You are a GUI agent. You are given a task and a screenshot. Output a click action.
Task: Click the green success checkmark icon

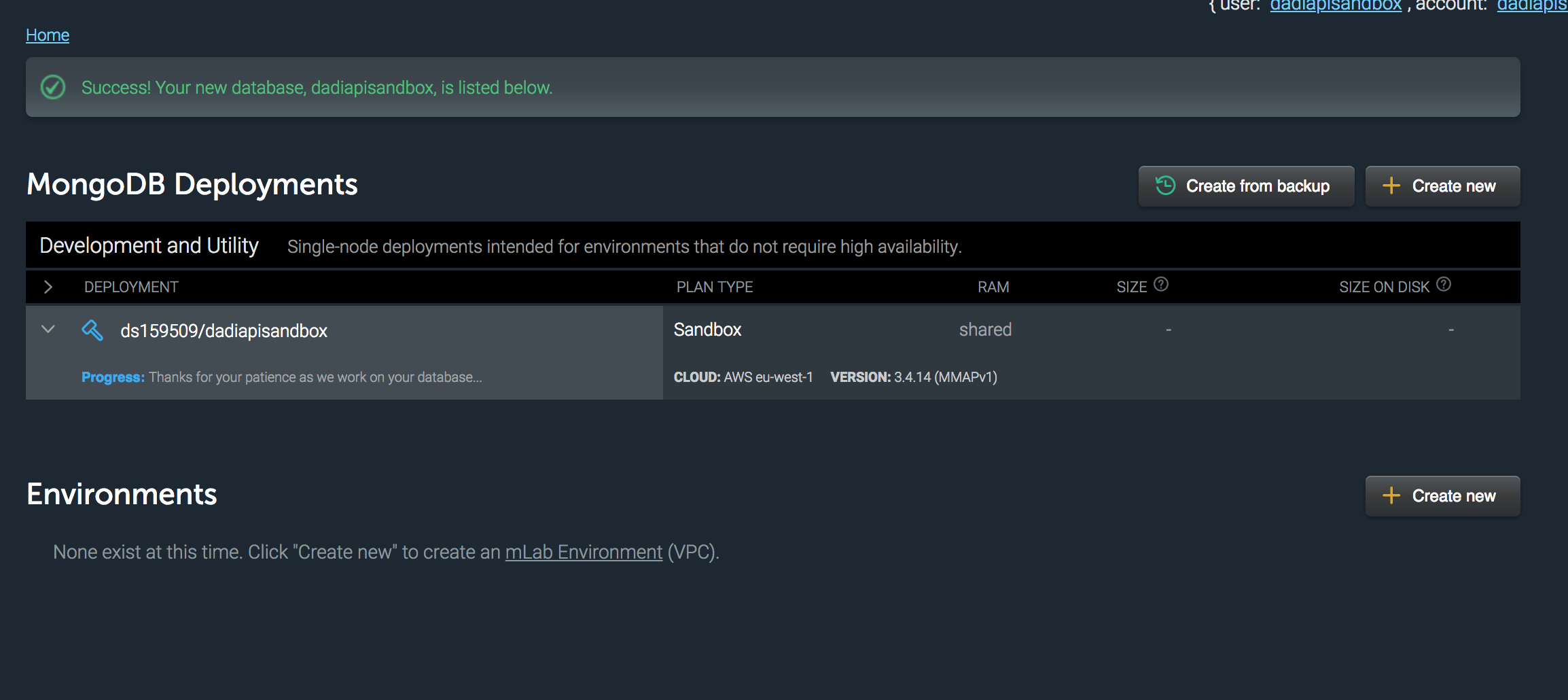pos(53,88)
